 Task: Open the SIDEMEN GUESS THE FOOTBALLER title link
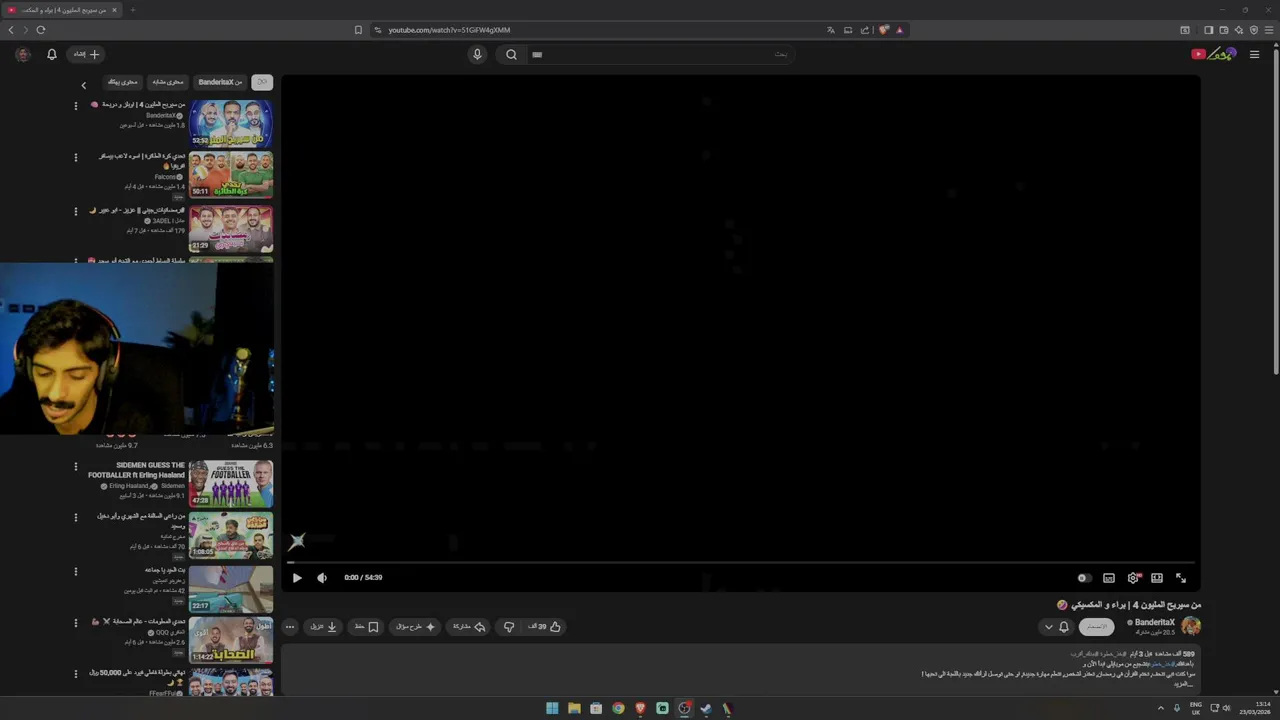[x=136, y=470]
